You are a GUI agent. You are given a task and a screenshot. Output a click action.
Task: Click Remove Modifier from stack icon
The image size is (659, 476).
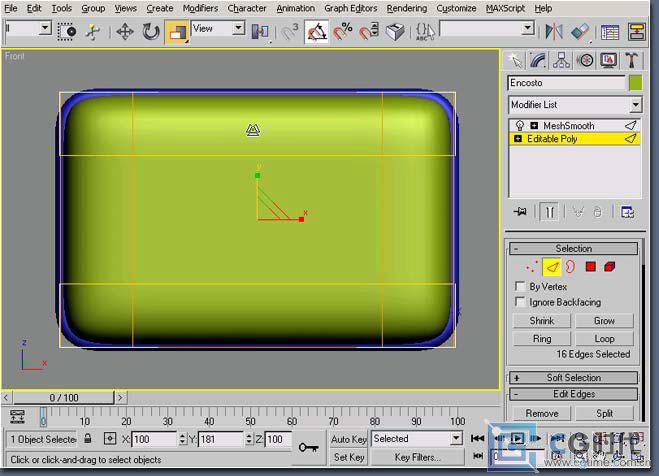pos(598,212)
